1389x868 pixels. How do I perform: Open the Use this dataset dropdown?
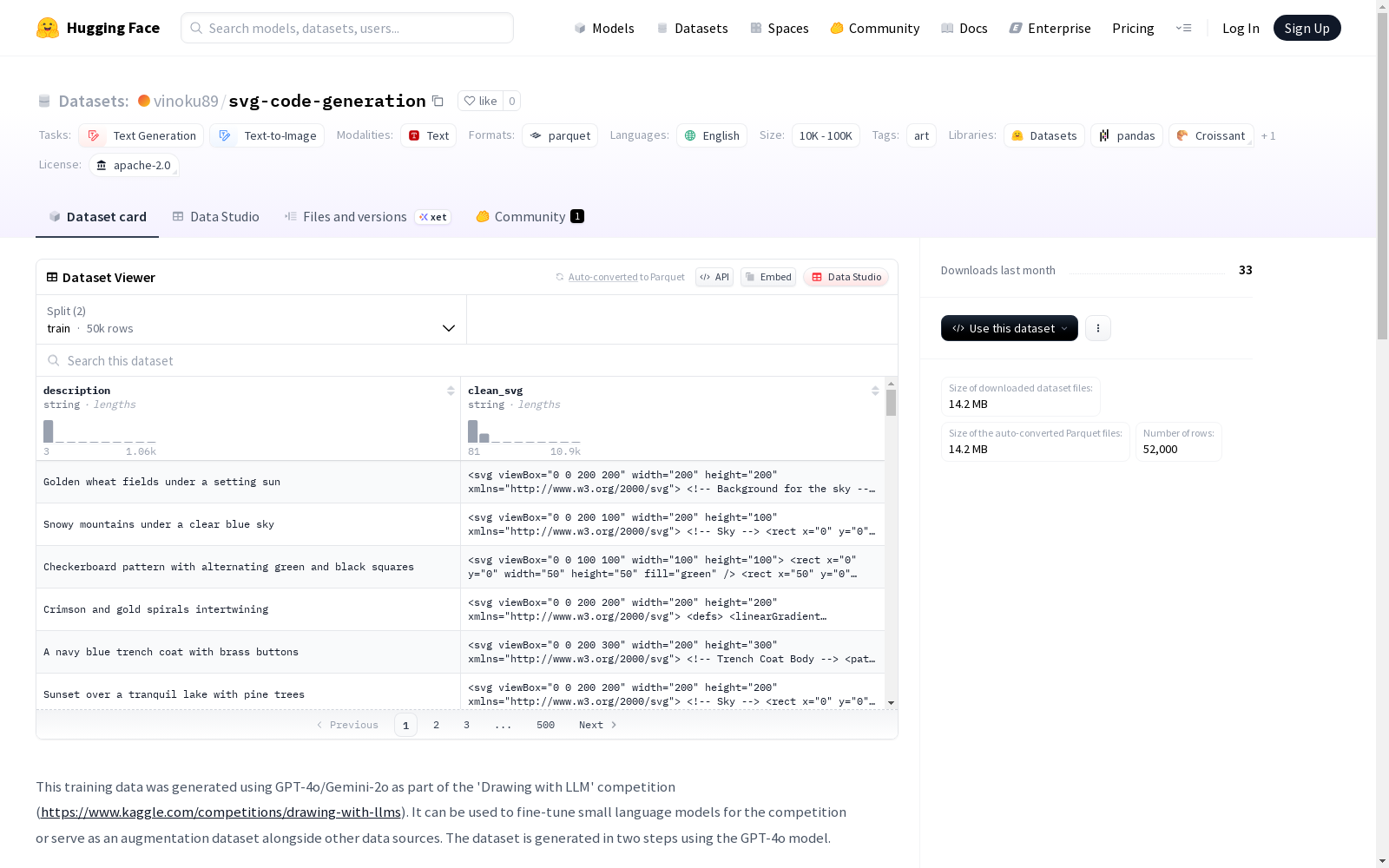tap(1010, 328)
